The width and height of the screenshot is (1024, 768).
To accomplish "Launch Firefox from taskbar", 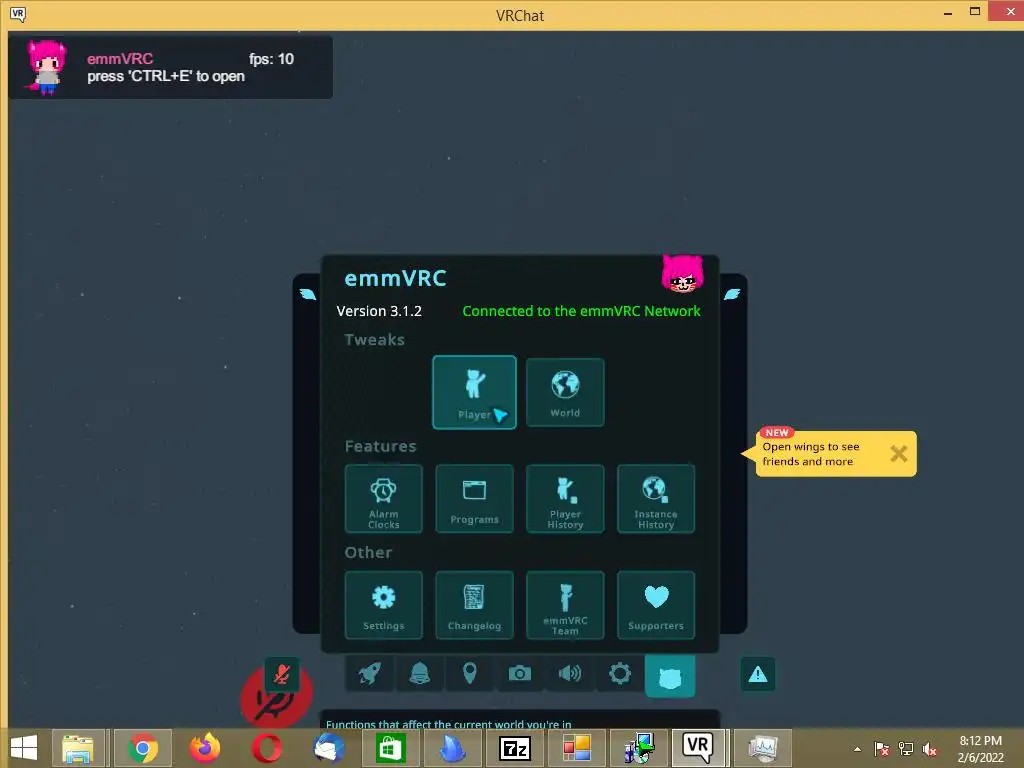I will tap(204, 748).
